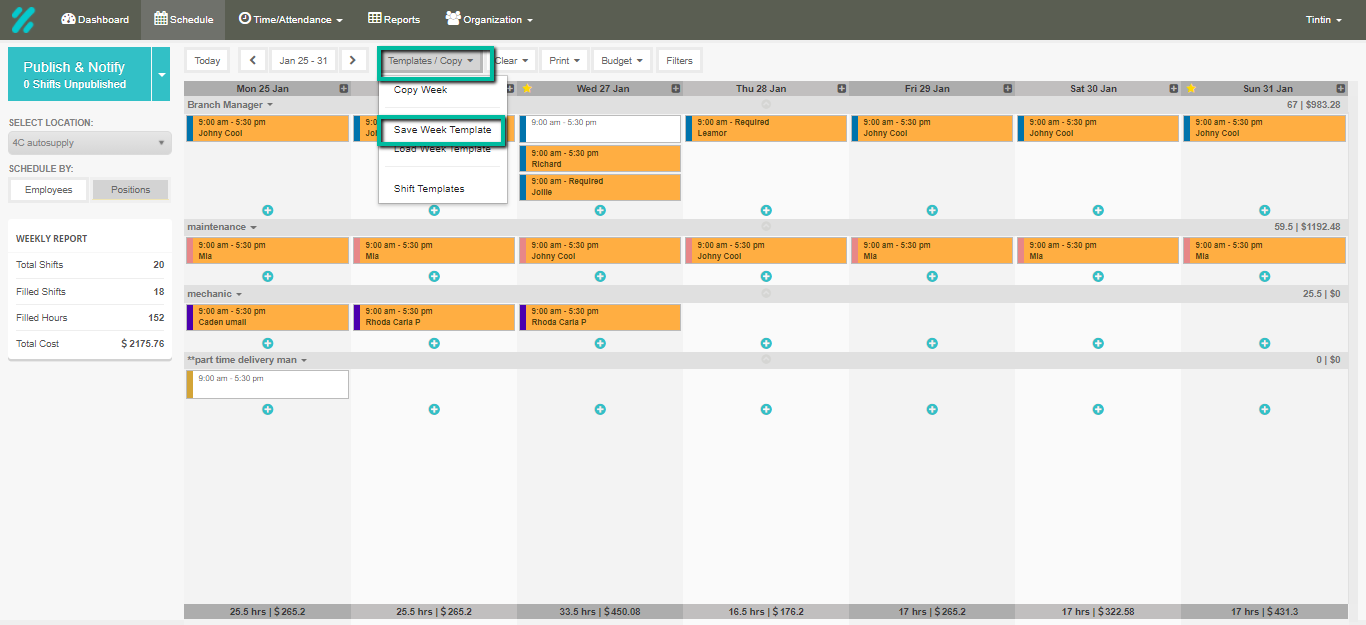
Task: Click plus icon on Sat 30 Jan header
Action: tap(1173, 88)
